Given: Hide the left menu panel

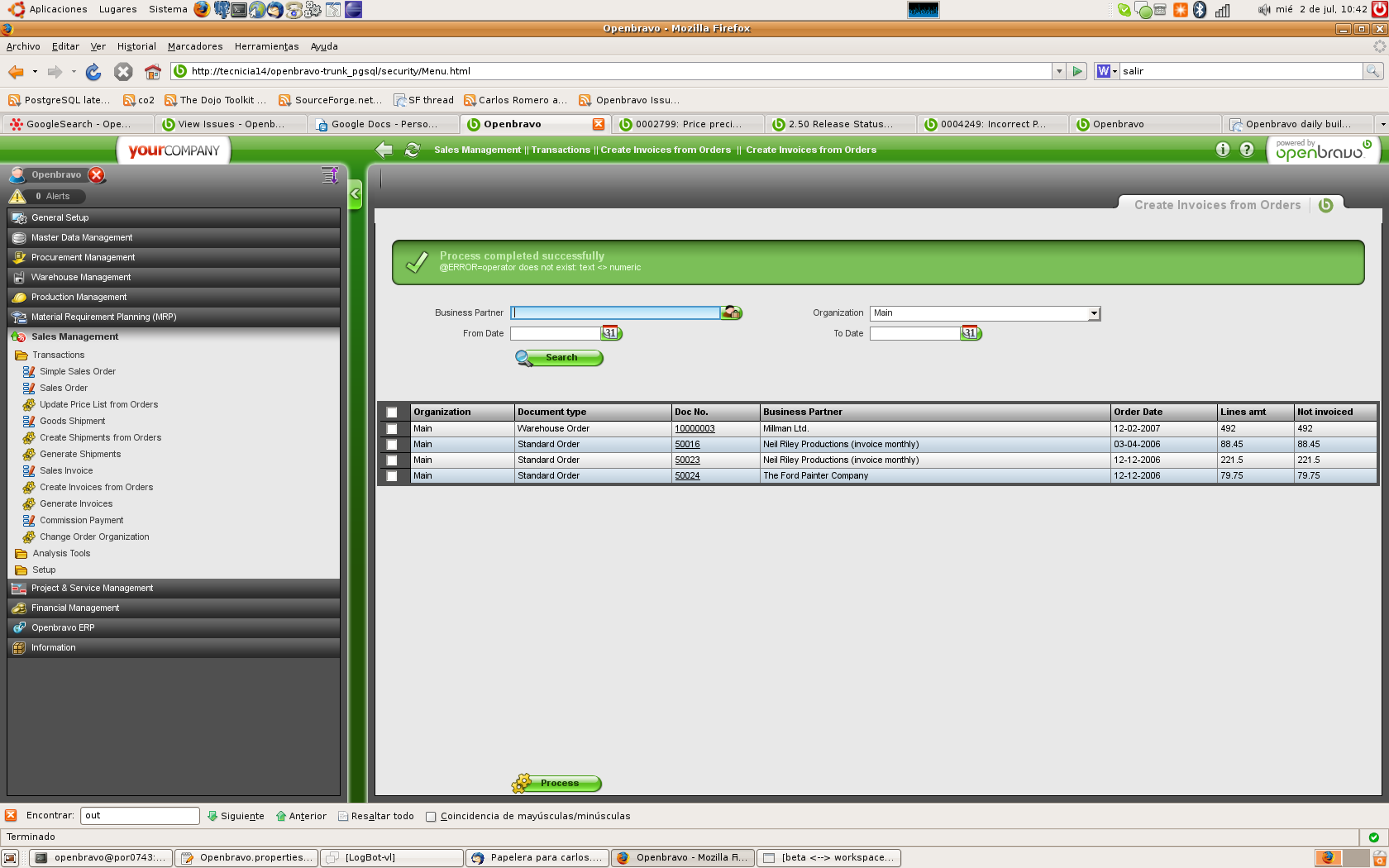Looking at the screenshot, I should (x=355, y=195).
